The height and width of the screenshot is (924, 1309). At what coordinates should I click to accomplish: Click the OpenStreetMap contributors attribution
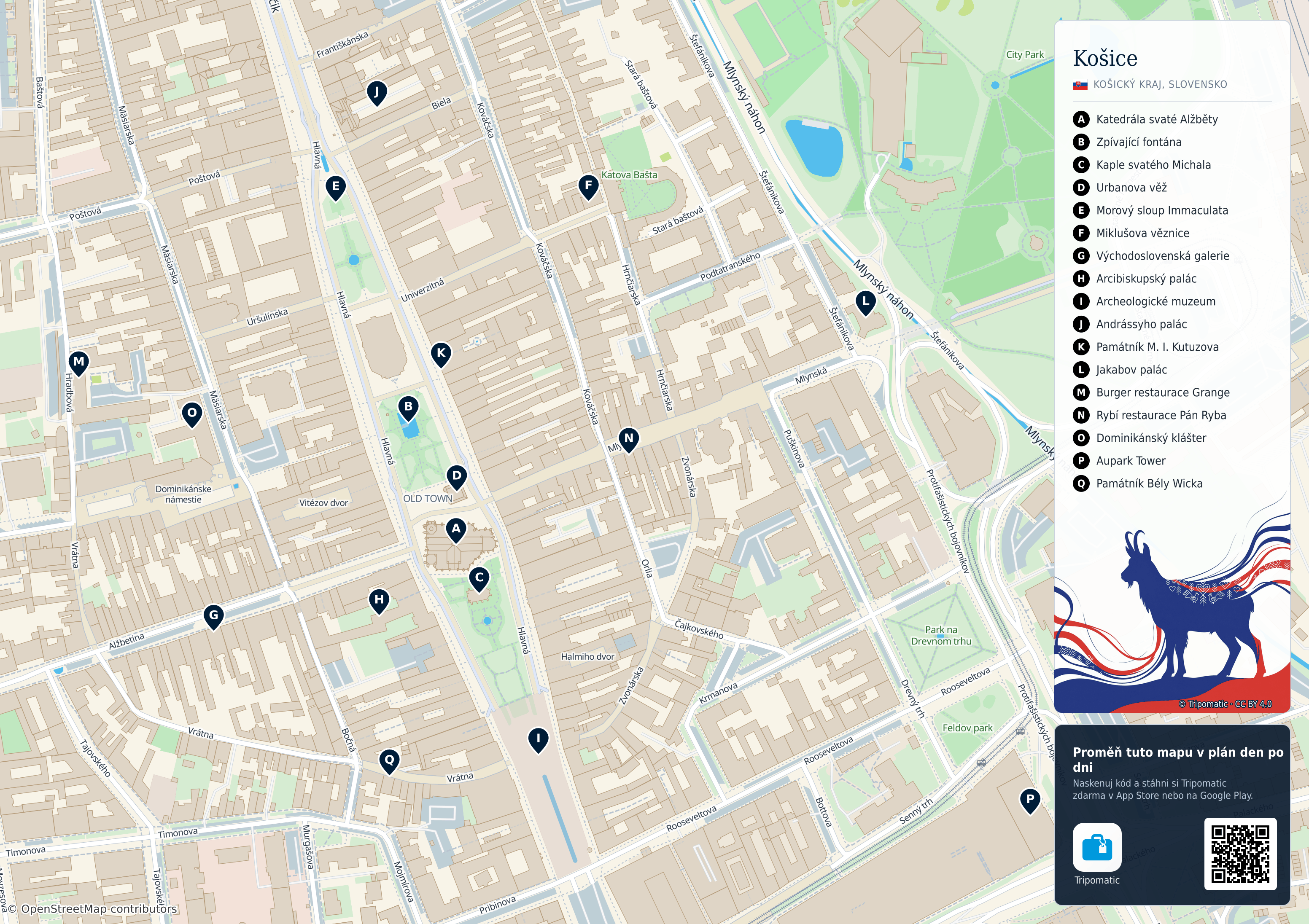click(92, 908)
